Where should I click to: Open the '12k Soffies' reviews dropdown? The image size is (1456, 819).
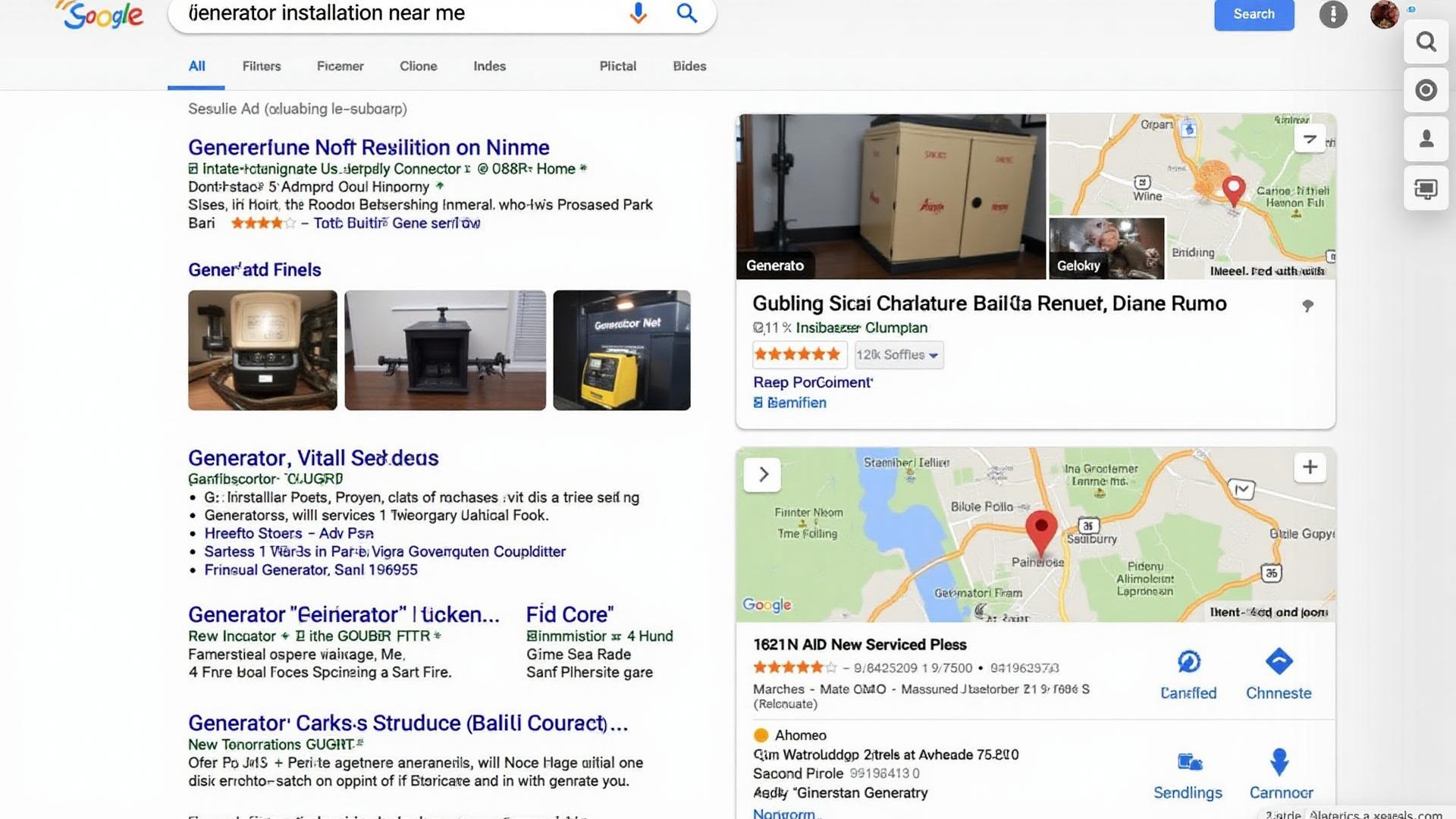pyautogui.click(x=899, y=354)
